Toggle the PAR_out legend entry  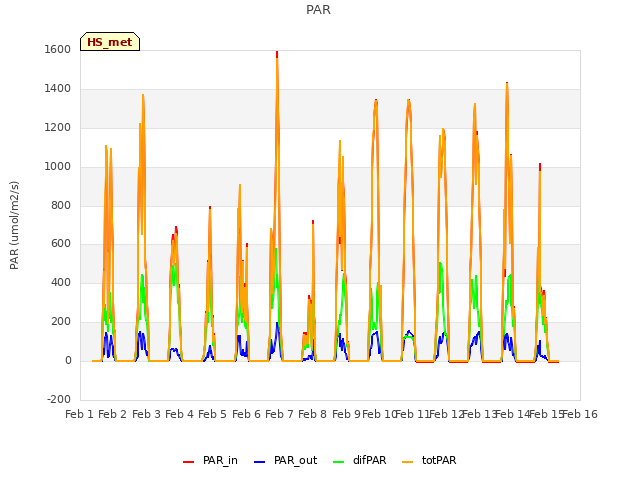pos(285,460)
